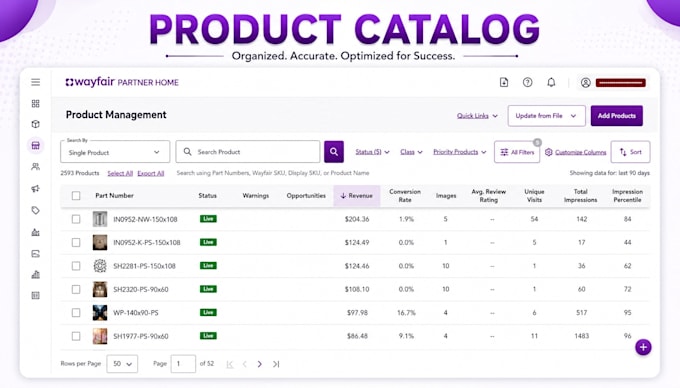This screenshot has width=680, height=388.
Task: Open the hamburger menu in sidebar
Action: tap(36, 82)
